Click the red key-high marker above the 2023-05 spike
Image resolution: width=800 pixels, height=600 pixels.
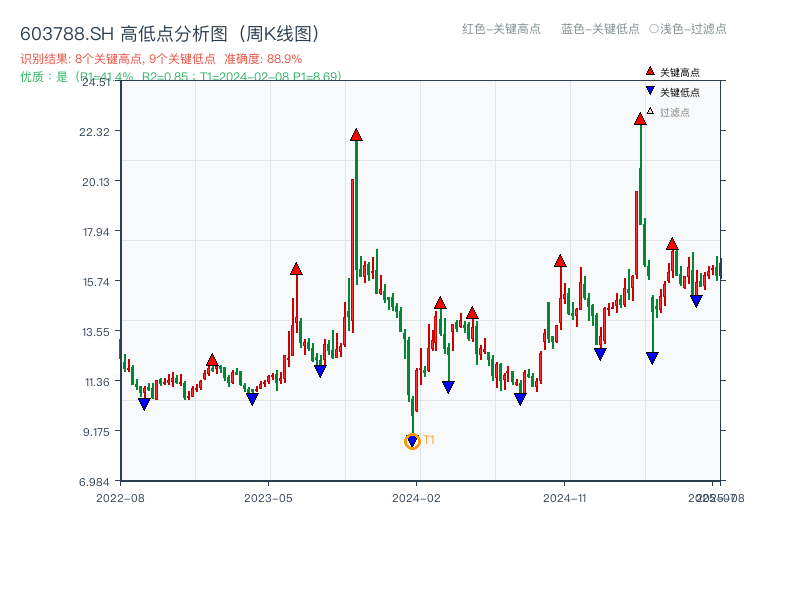coord(297,267)
